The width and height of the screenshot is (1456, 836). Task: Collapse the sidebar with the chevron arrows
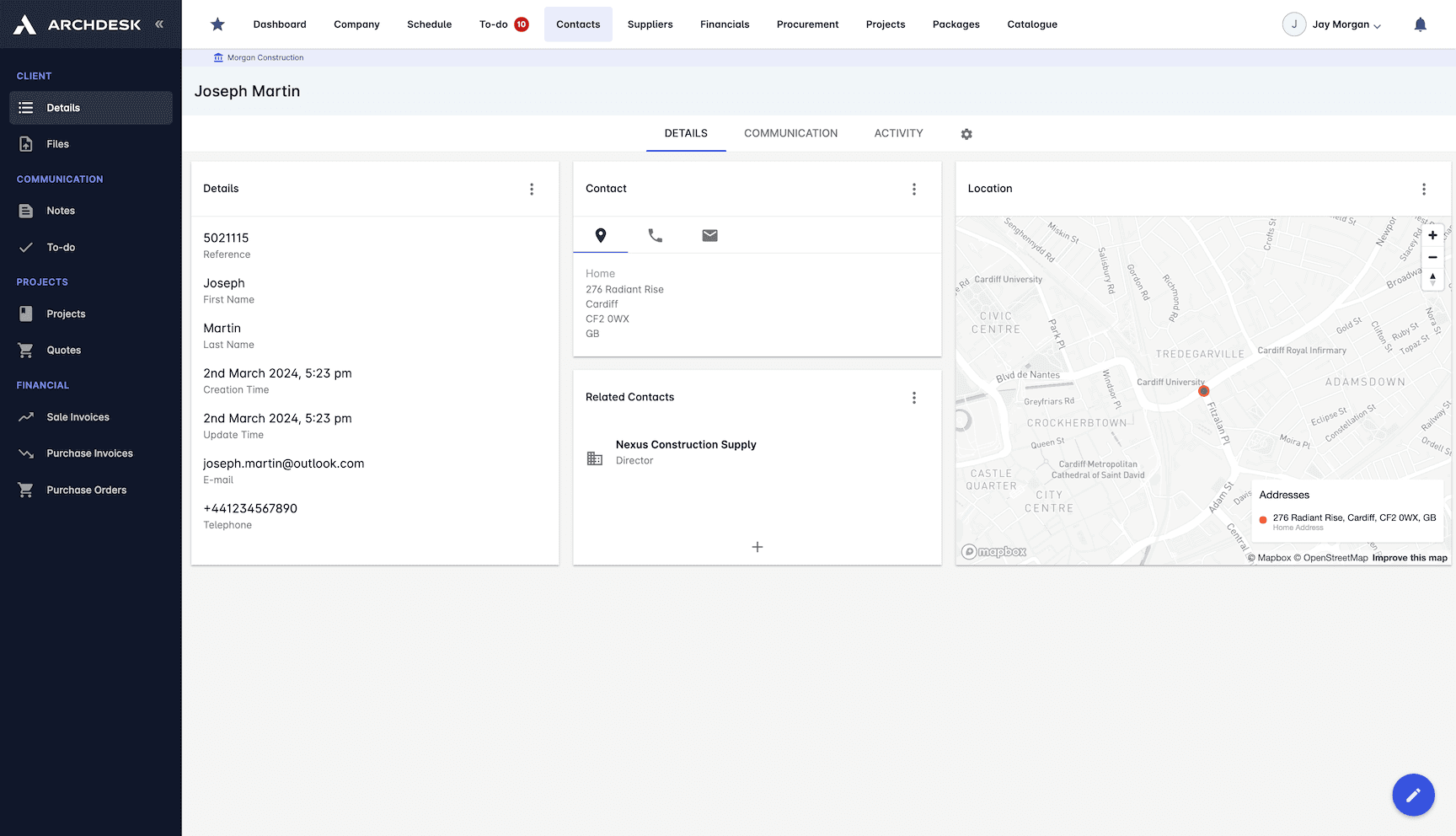point(159,24)
